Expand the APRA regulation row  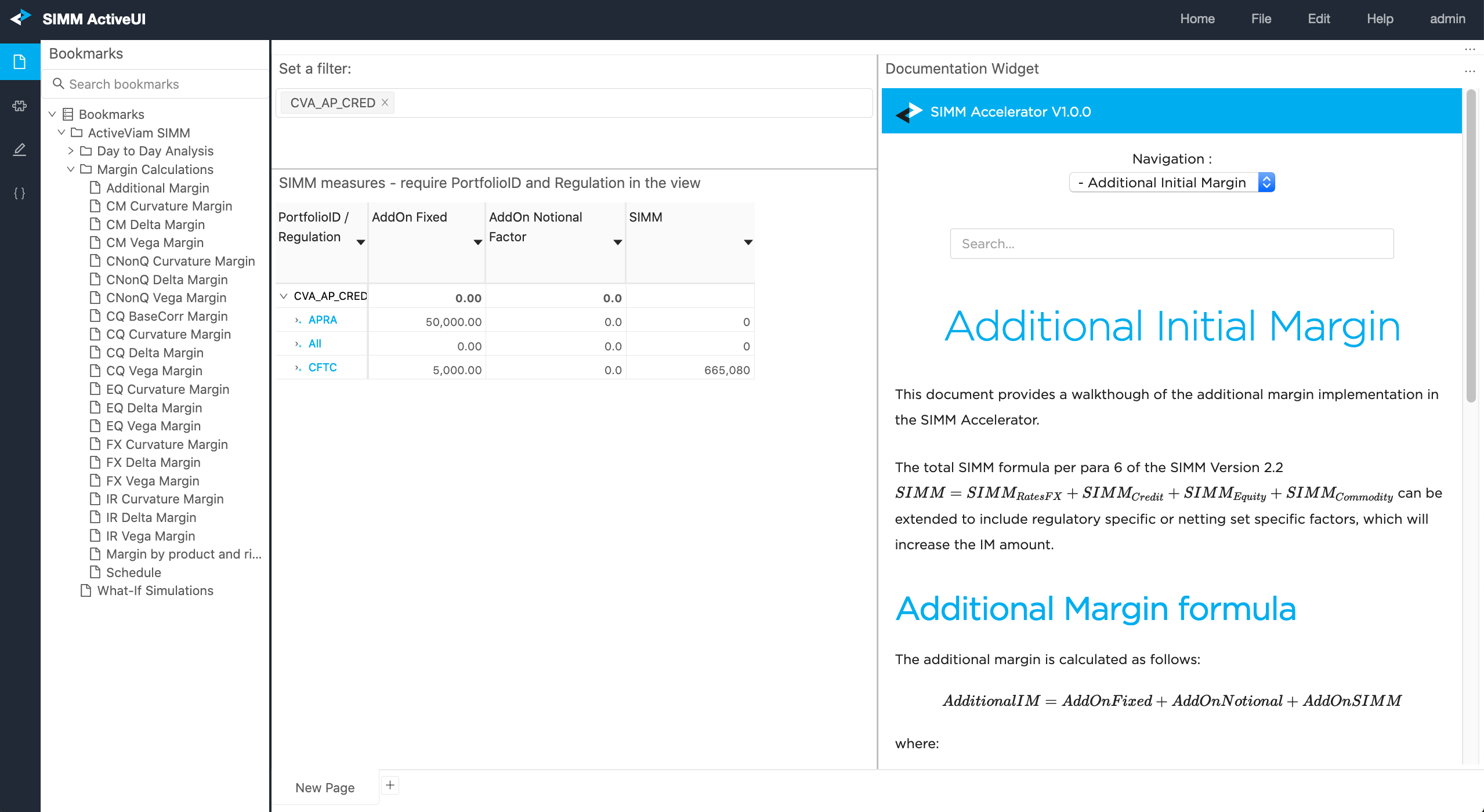point(298,320)
